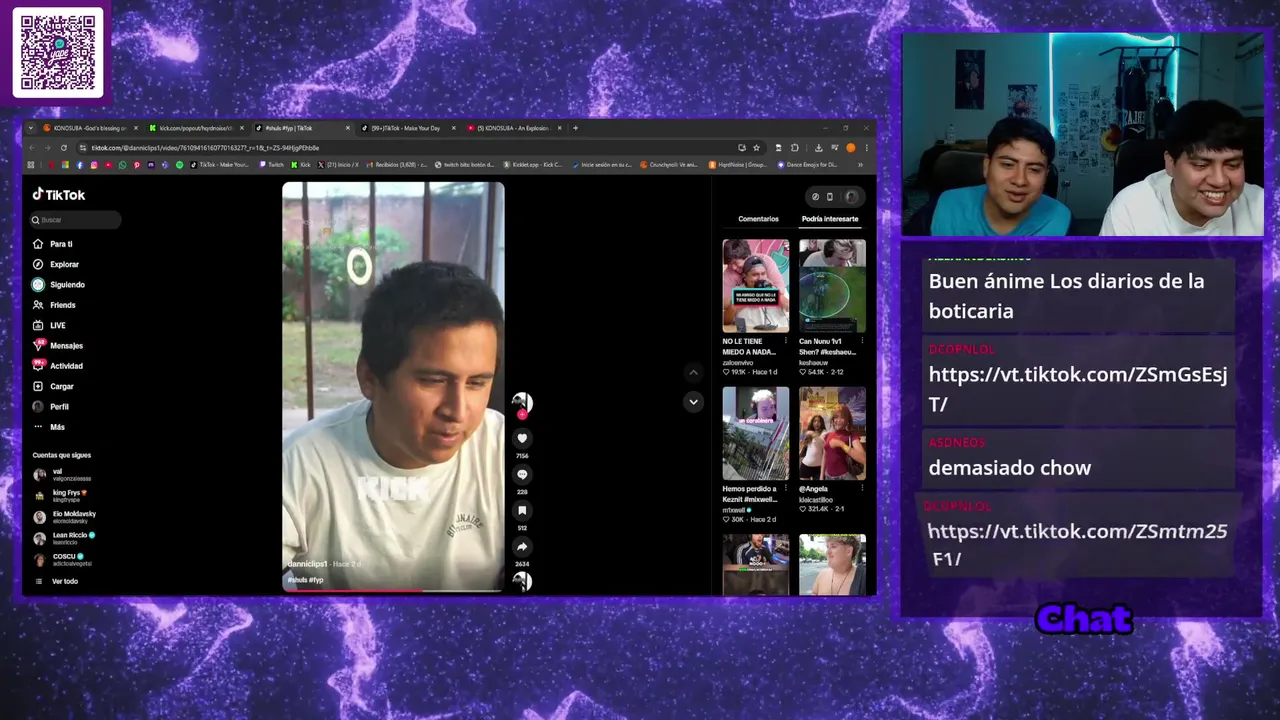Viewport: 1280px width, 720px height.
Task: Switch to kick.com popout browser tab
Action: click(x=195, y=128)
